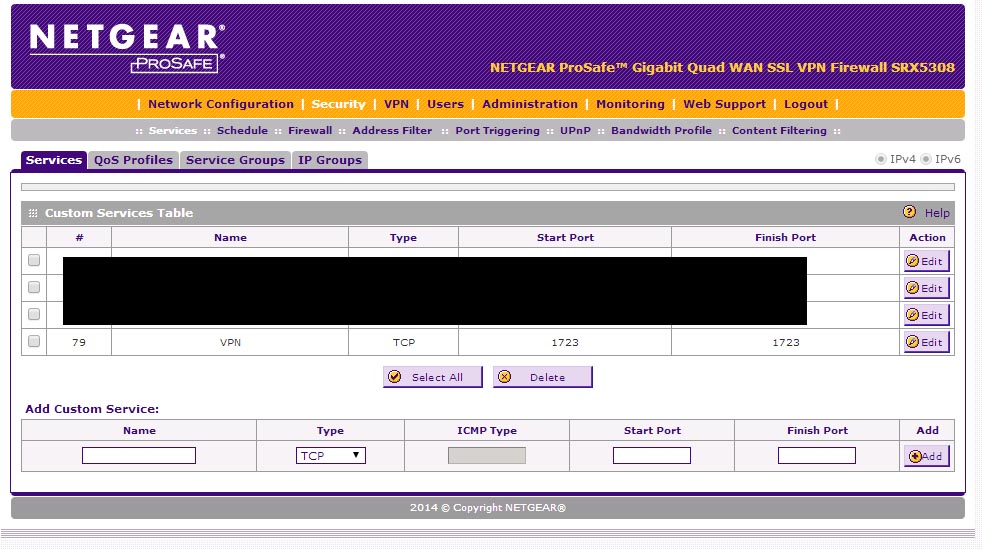The height and width of the screenshot is (550, 982).
Task: Click the Help question mark icon
Action: click(909, 212)
